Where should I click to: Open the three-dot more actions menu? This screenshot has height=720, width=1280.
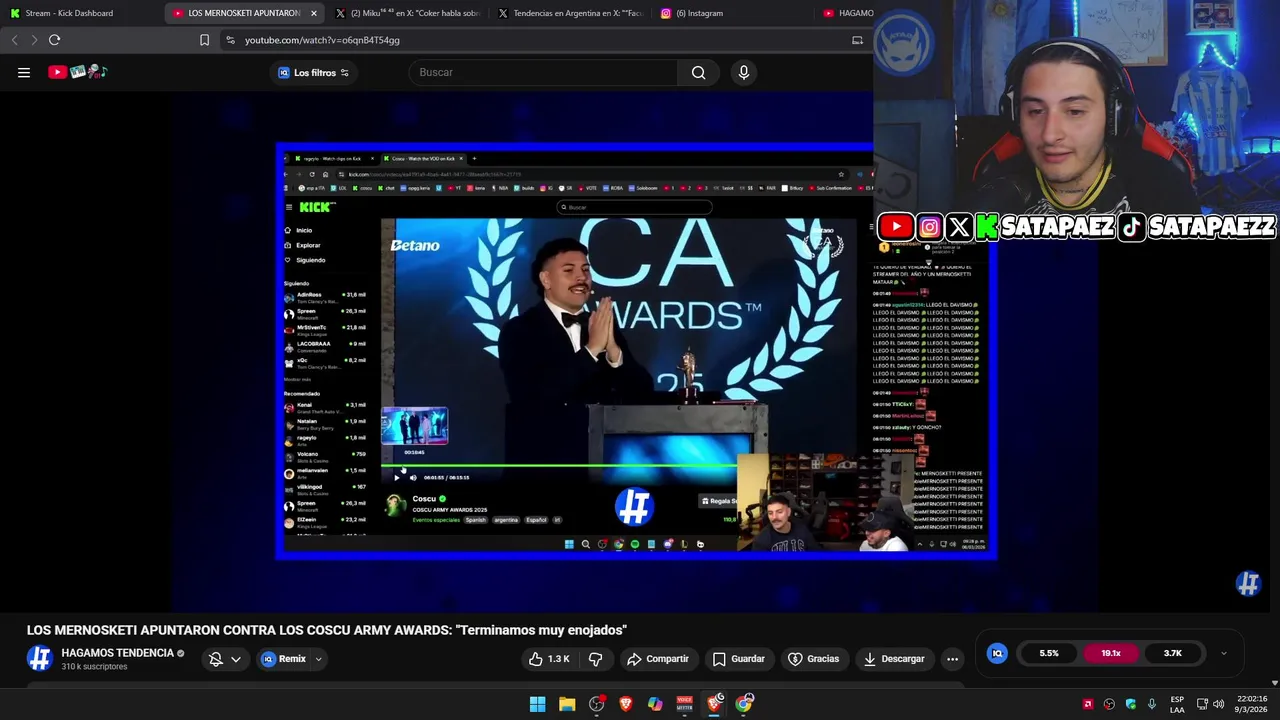[x=952, y=659]
